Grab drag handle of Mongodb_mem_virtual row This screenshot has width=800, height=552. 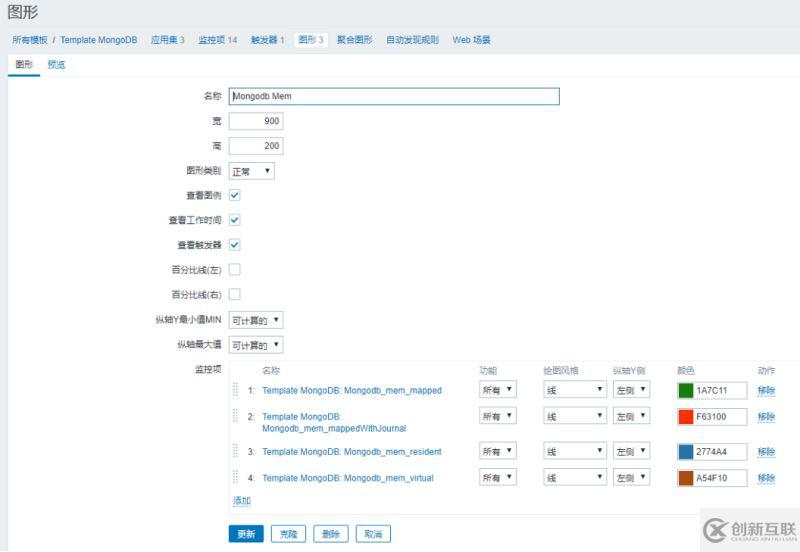pyautogui.click(x=235, y=476)
